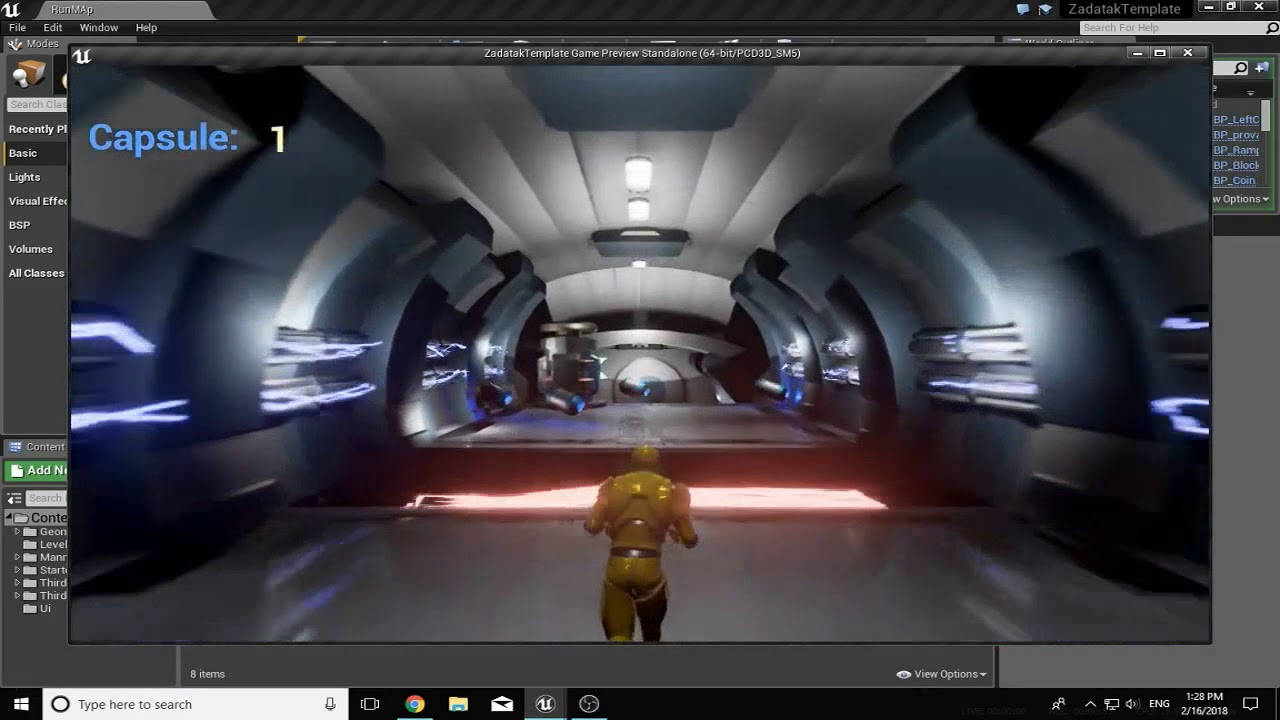
Task: Click the taskbar volume speaker icon
Action: (x=1131, y=704)
